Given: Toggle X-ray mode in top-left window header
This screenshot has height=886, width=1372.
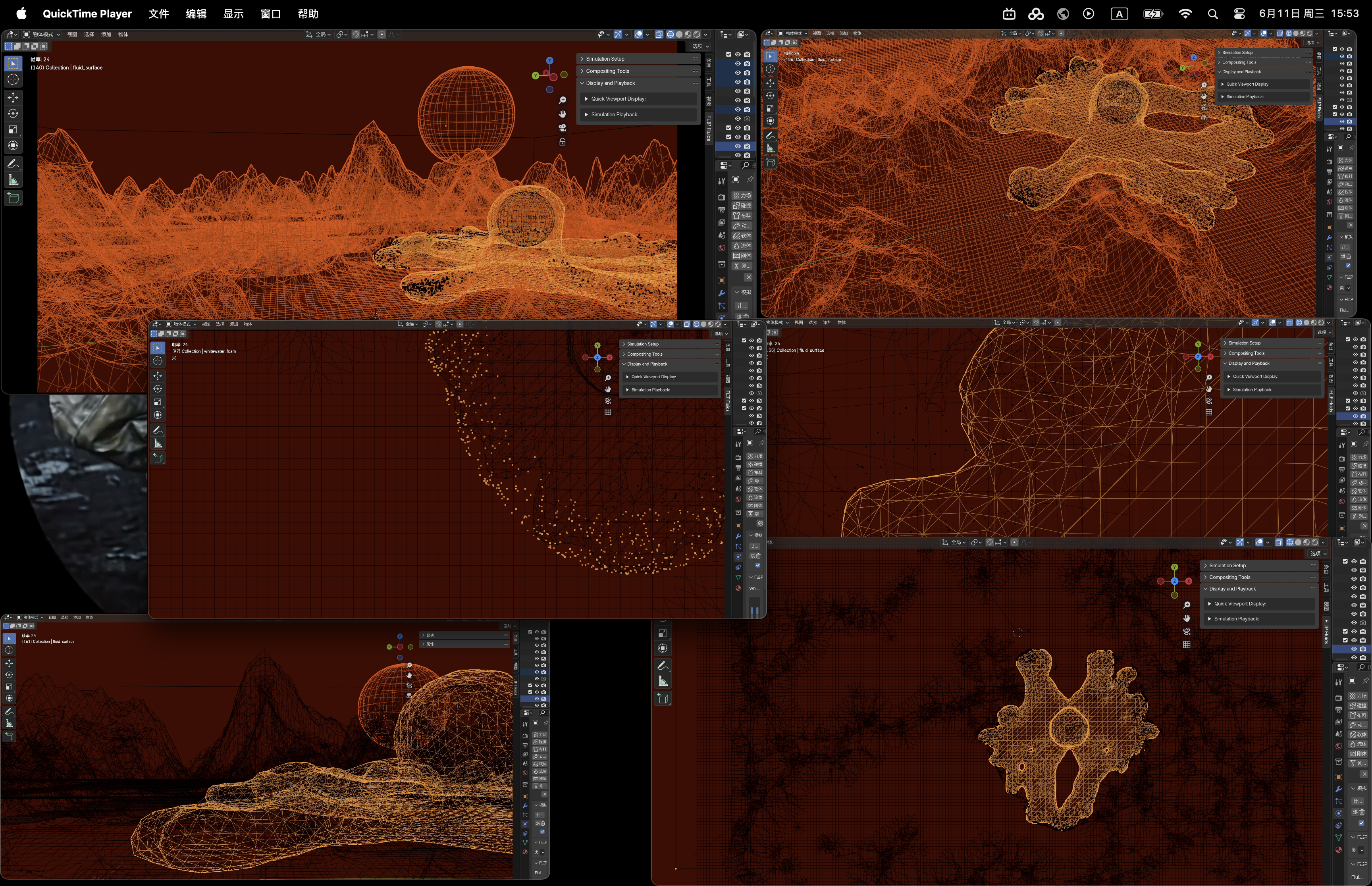Looking at the screenshot, I should 659,35.
